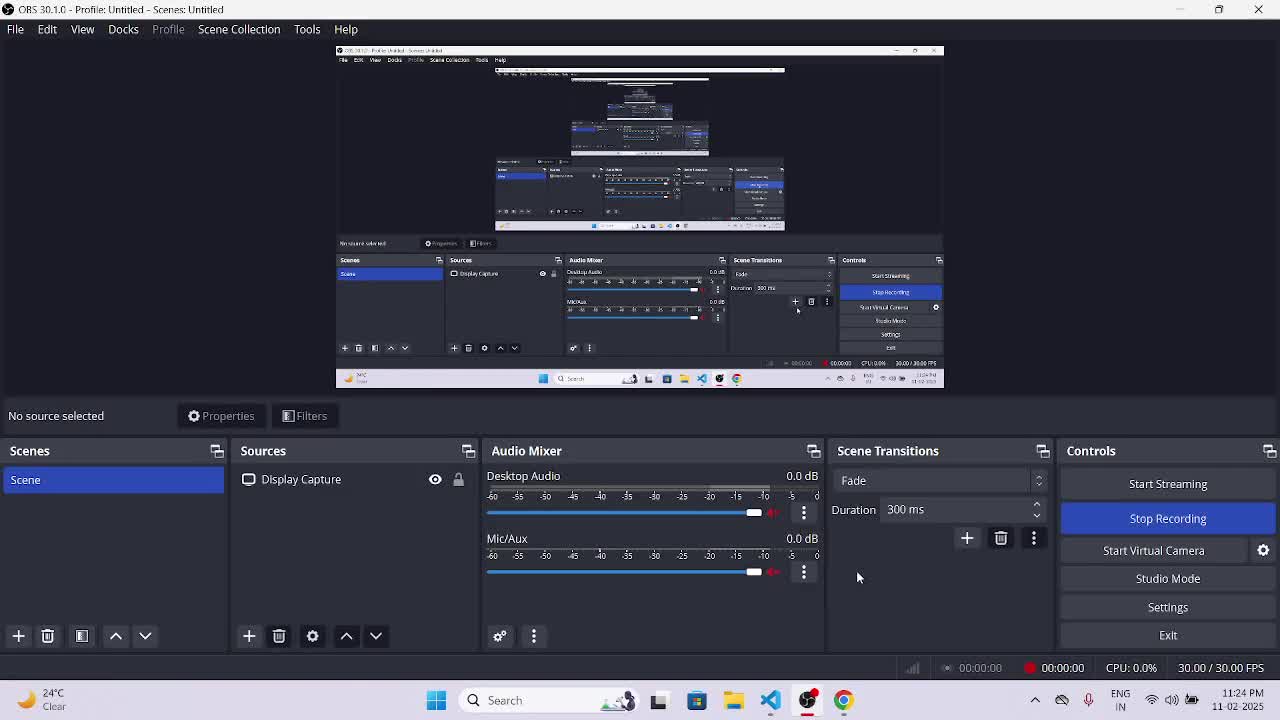Viewport: 1280px width, 720px height.
Task: Open Microsoft Store from taskbar
Action: tap(696, 700)
